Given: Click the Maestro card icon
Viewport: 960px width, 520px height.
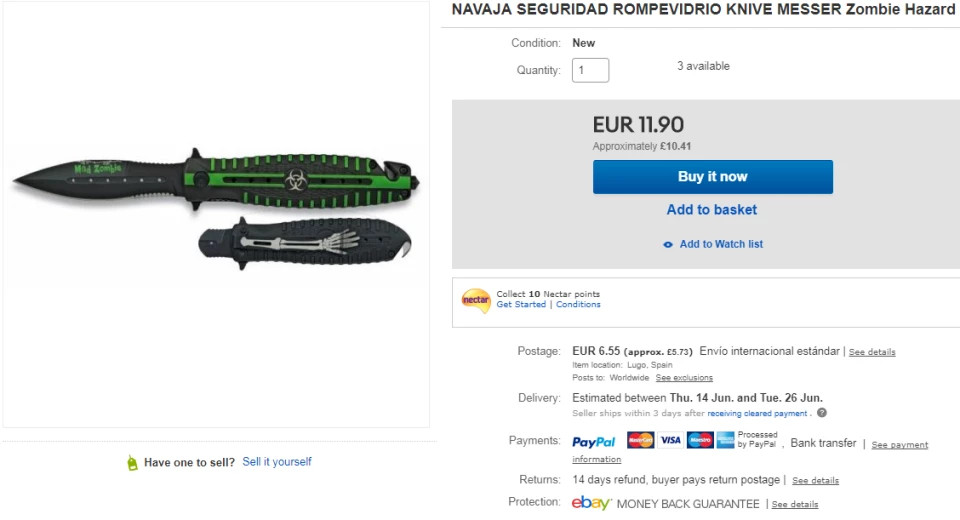Looking at the screenshot, I should [x=700, y=440].
